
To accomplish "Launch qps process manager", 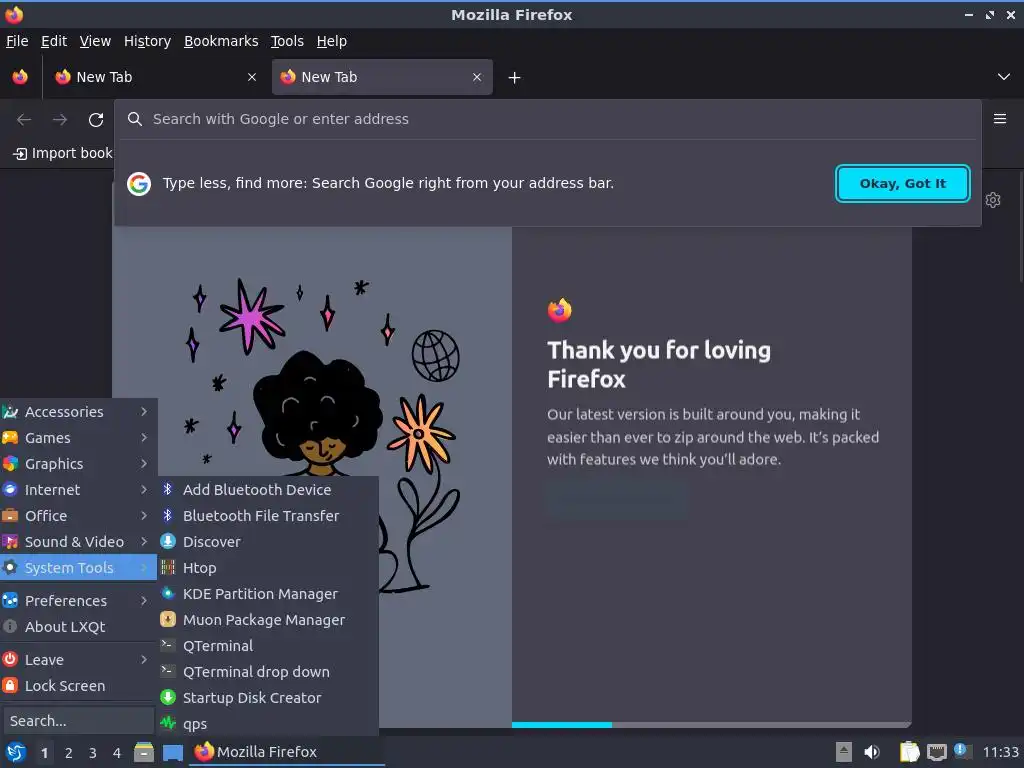I will click(268, 724).
